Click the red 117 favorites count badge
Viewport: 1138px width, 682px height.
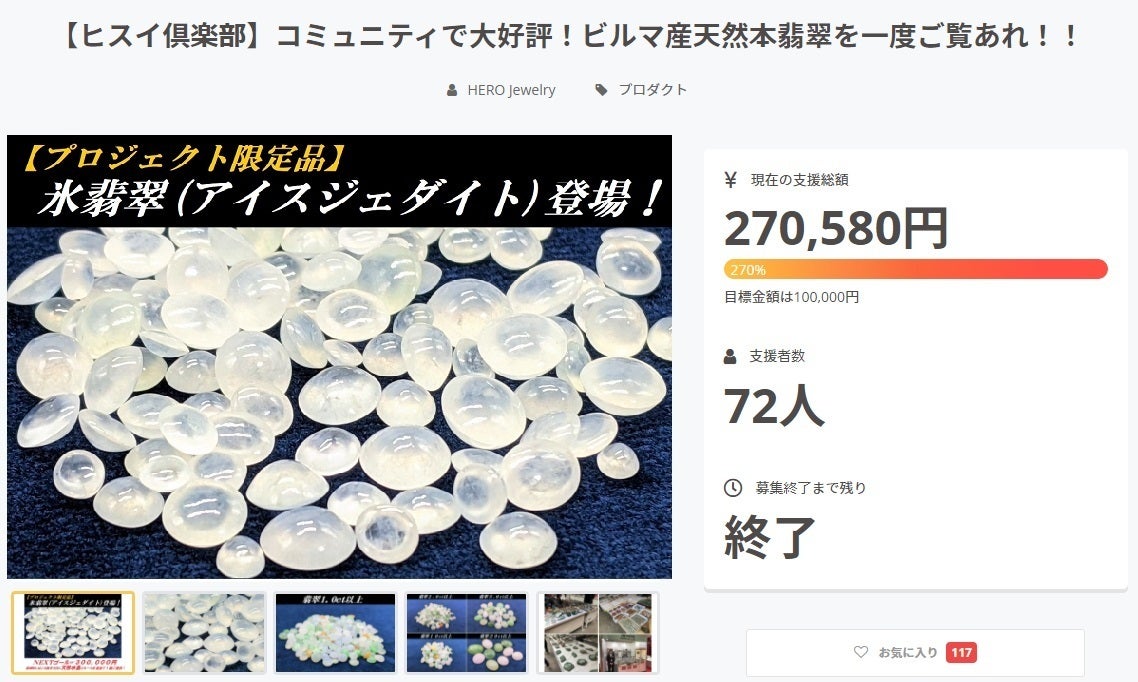click(x=961, y=652)
